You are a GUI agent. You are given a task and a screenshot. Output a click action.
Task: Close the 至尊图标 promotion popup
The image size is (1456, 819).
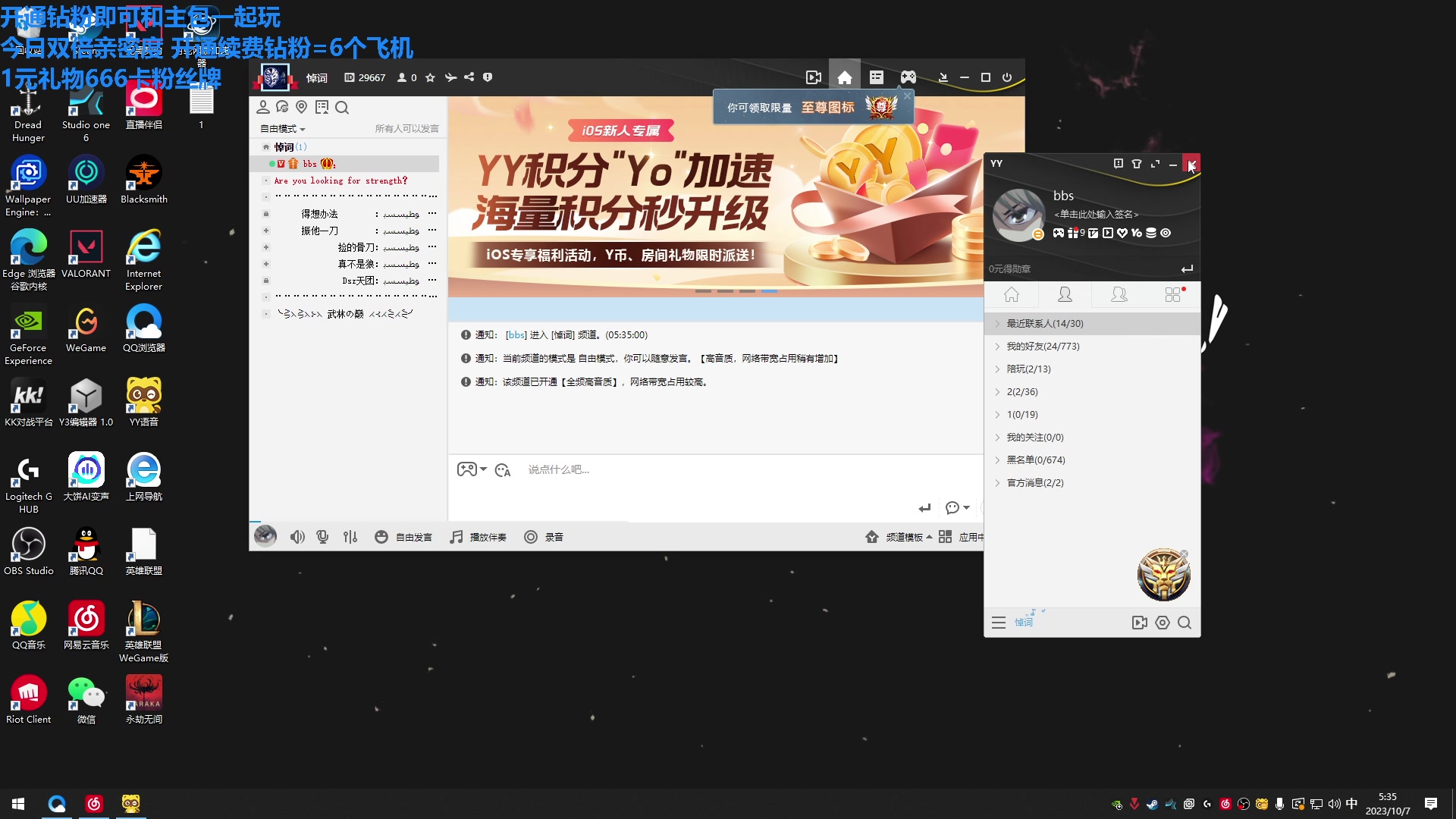click(x=907, y=96)
